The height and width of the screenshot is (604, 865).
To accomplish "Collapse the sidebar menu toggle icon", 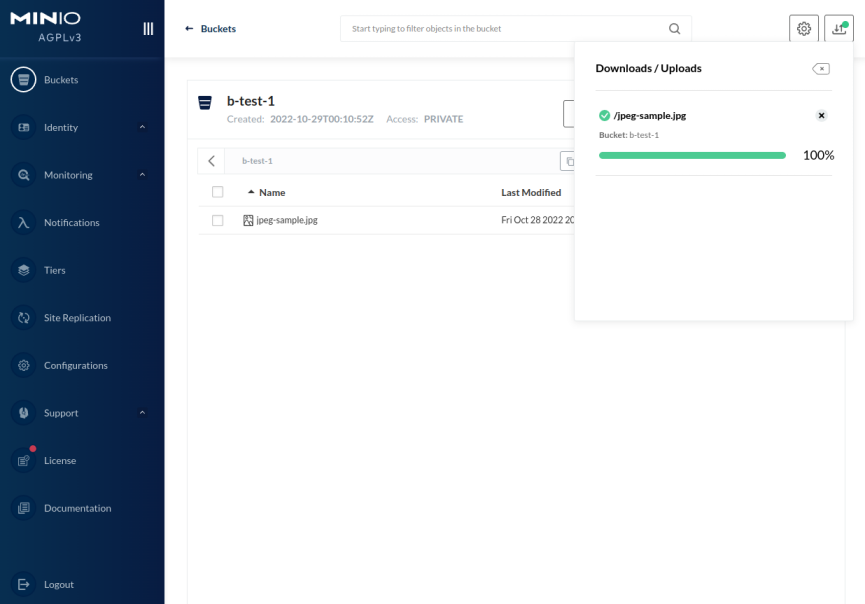I will tap(148, 29).
